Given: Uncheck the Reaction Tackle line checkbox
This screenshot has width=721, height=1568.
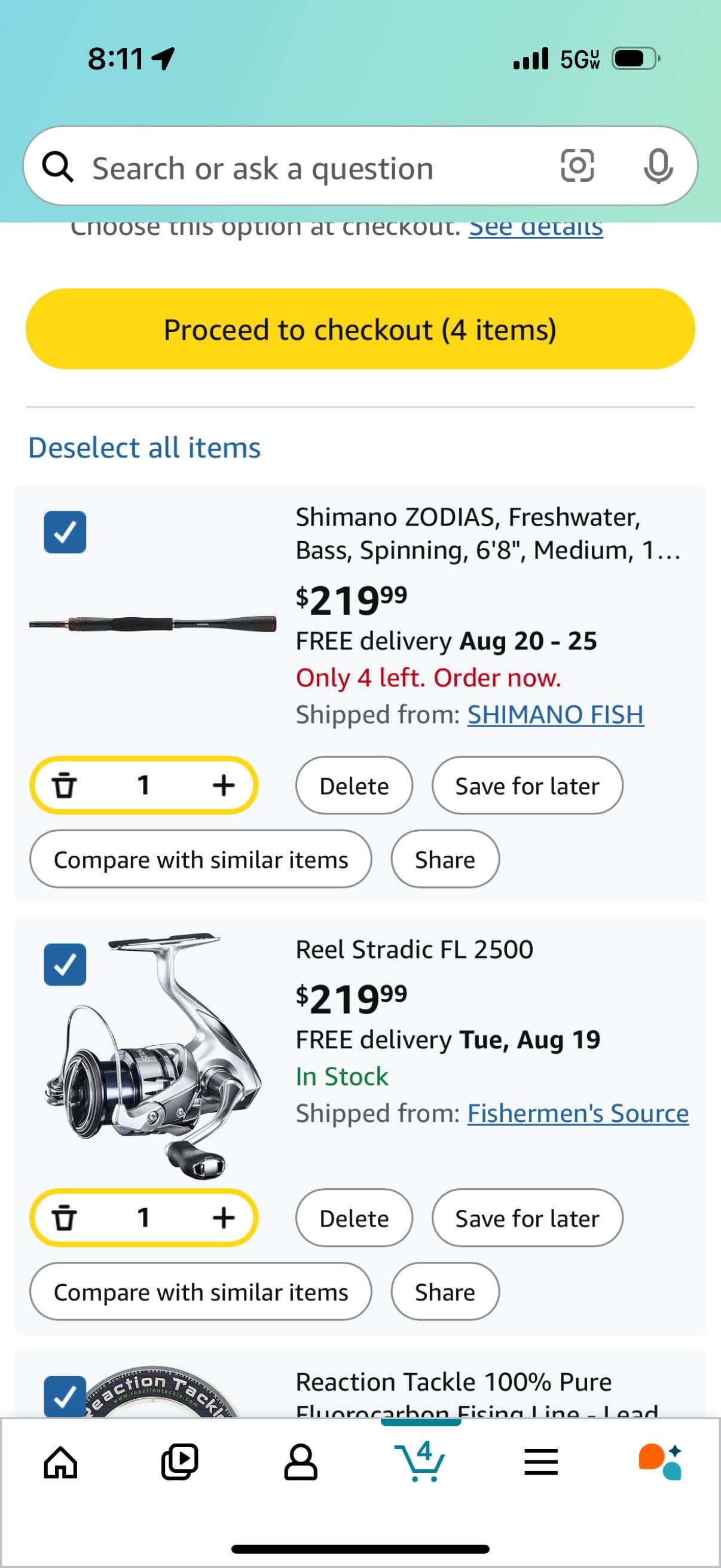Looking at the screenshot, I should [65, 1396].
